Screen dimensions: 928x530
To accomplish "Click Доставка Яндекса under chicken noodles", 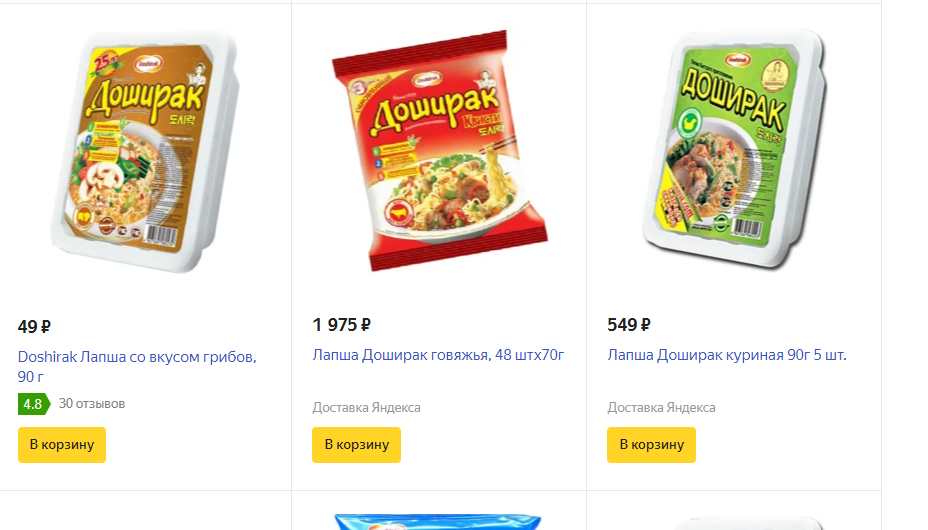I will [x=661, y=408].
